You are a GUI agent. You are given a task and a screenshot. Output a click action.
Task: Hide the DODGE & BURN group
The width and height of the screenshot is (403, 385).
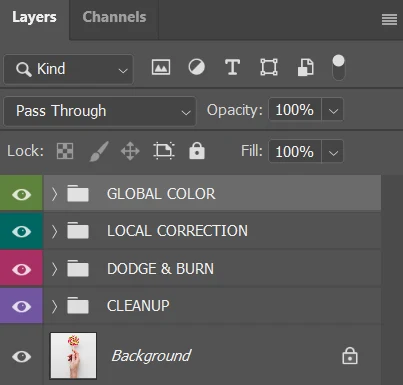click(x=21, y=269)
